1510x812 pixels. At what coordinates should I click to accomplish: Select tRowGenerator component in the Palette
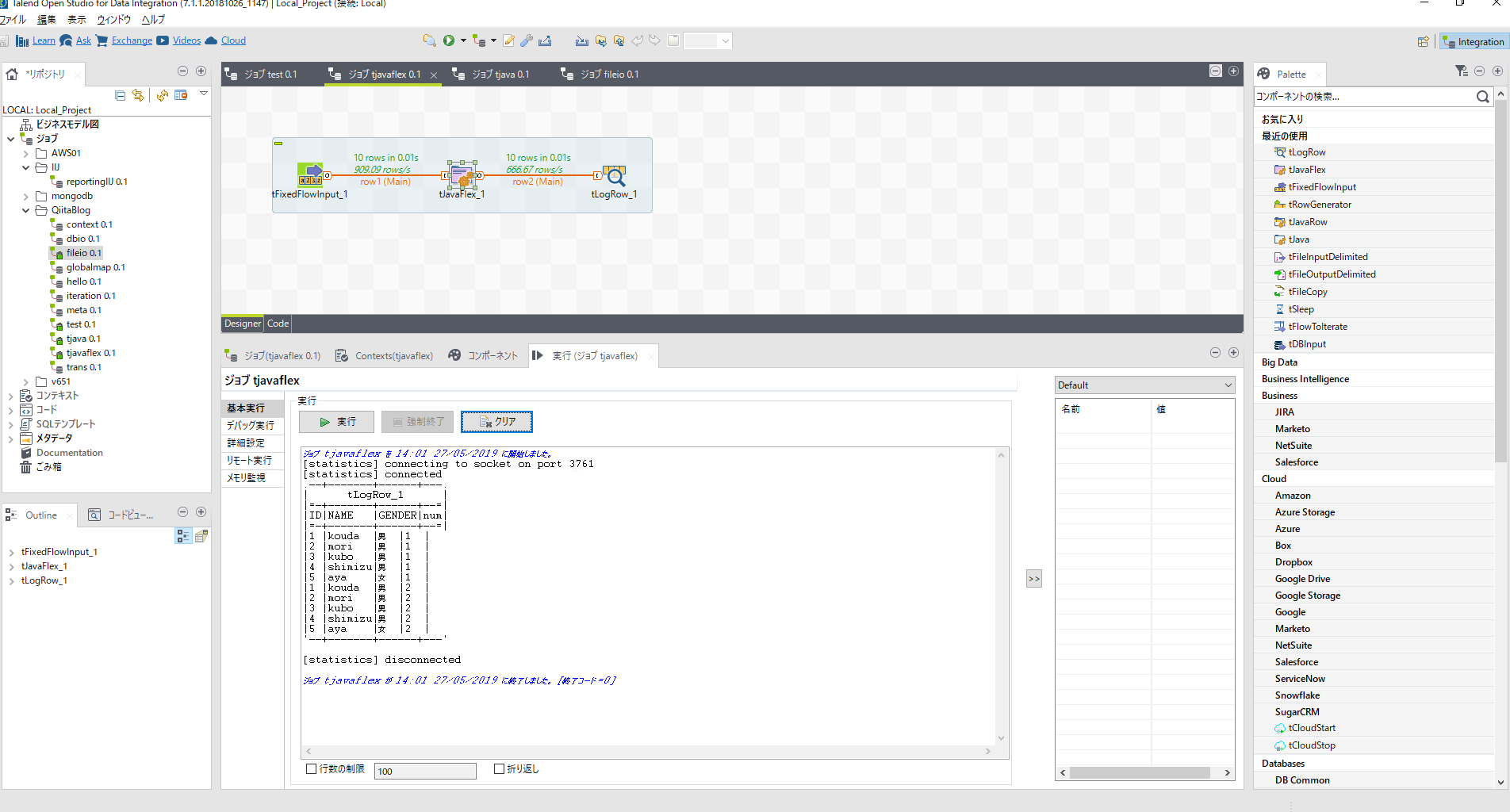pos(1314,204)
